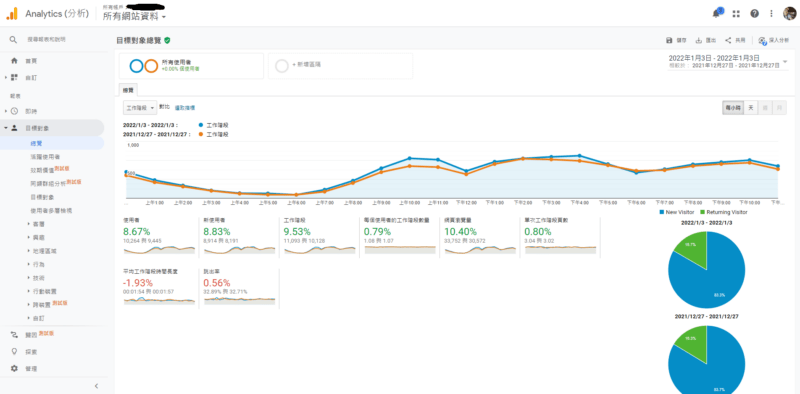Expand the Customization (自訂) section arrow

tap(6, 78)
